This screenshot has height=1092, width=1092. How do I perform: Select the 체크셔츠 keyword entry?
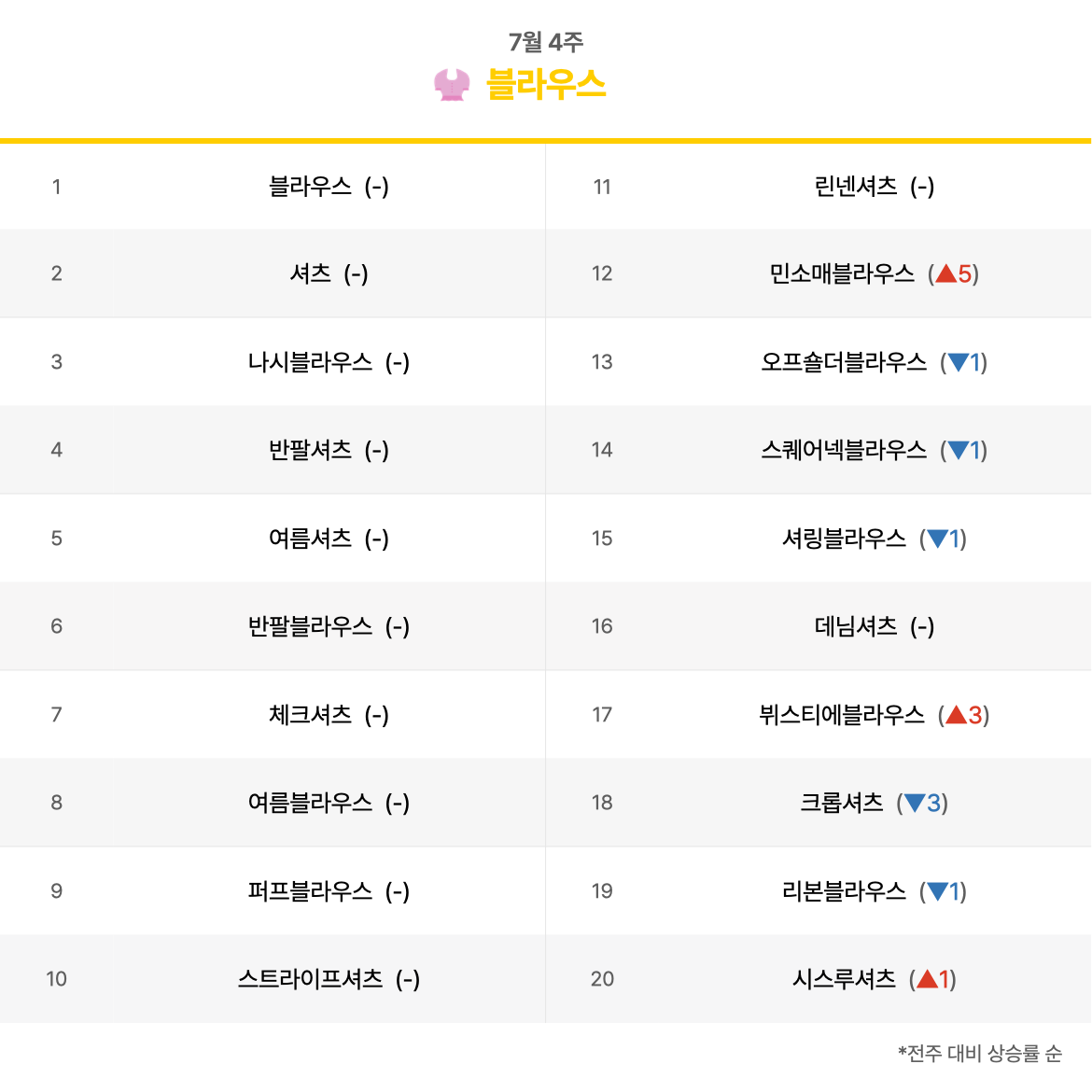310,715
